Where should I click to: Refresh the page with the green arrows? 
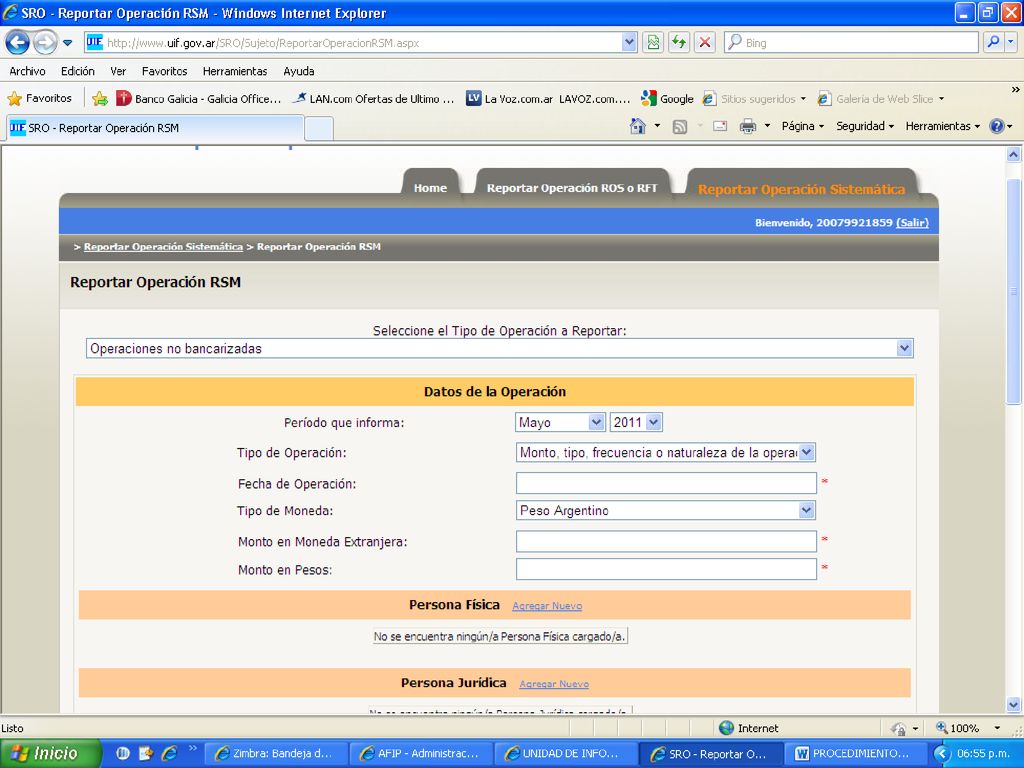pyautogui.click(x=679, y=42)
